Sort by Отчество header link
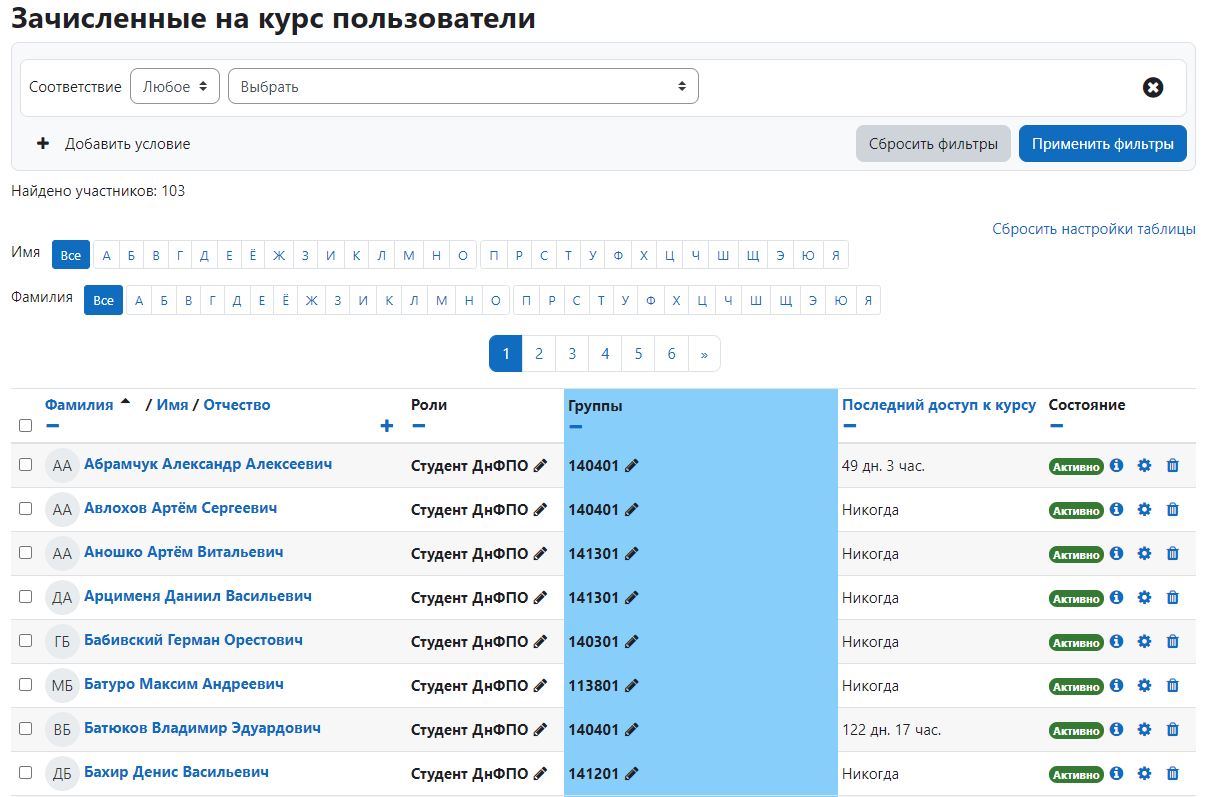This screenshot has height=797, width=1211. (237, 405)
